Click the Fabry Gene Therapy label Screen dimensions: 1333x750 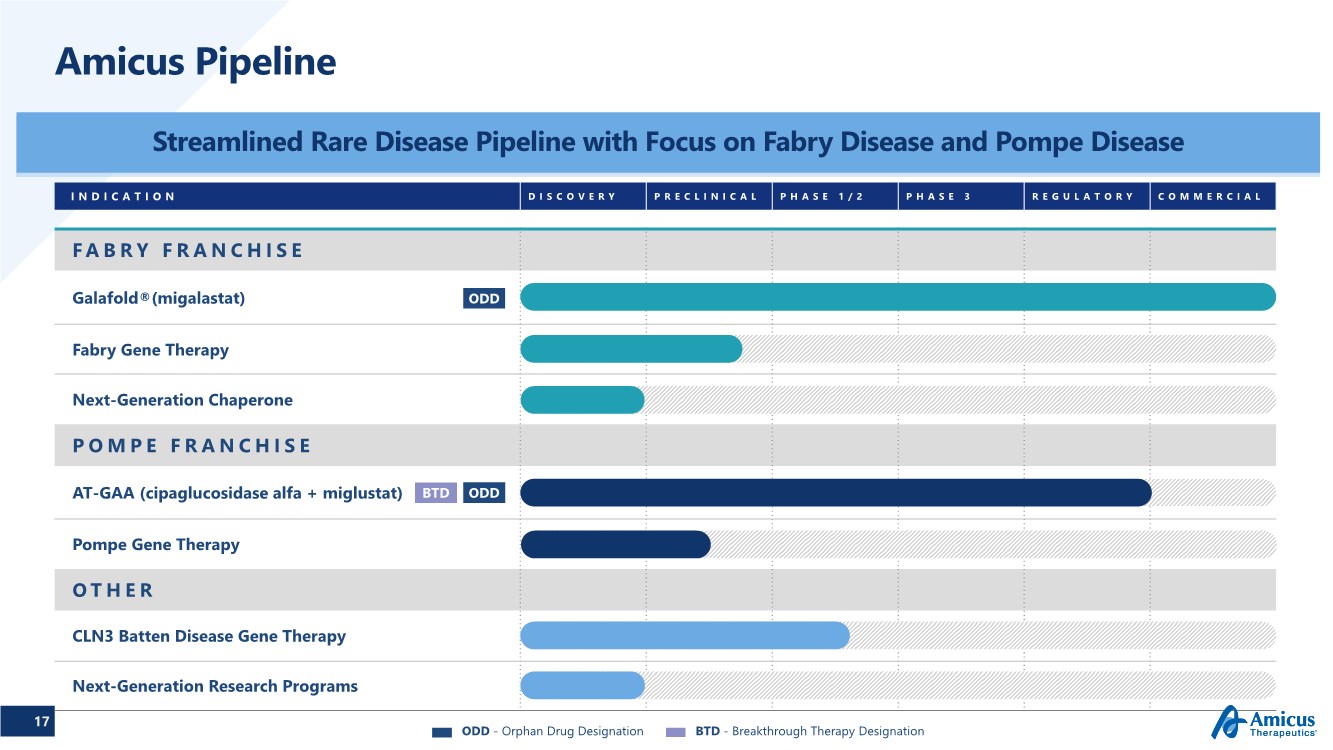(150, 350)
